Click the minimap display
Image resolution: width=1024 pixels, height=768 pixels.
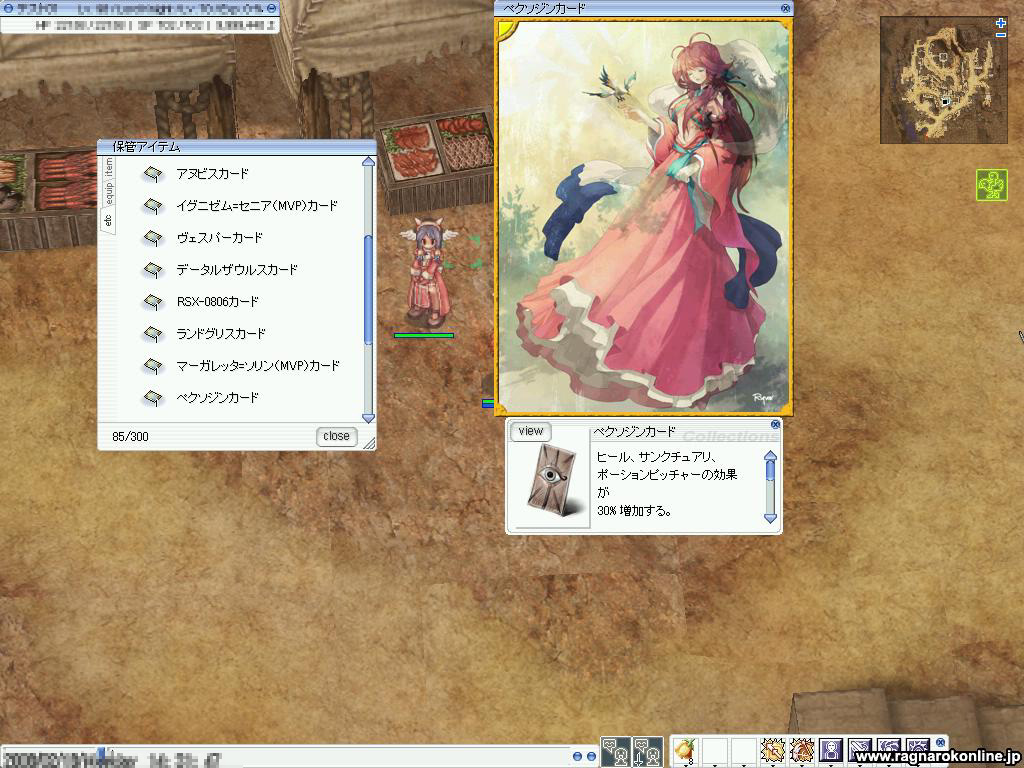tap(944, 80)
